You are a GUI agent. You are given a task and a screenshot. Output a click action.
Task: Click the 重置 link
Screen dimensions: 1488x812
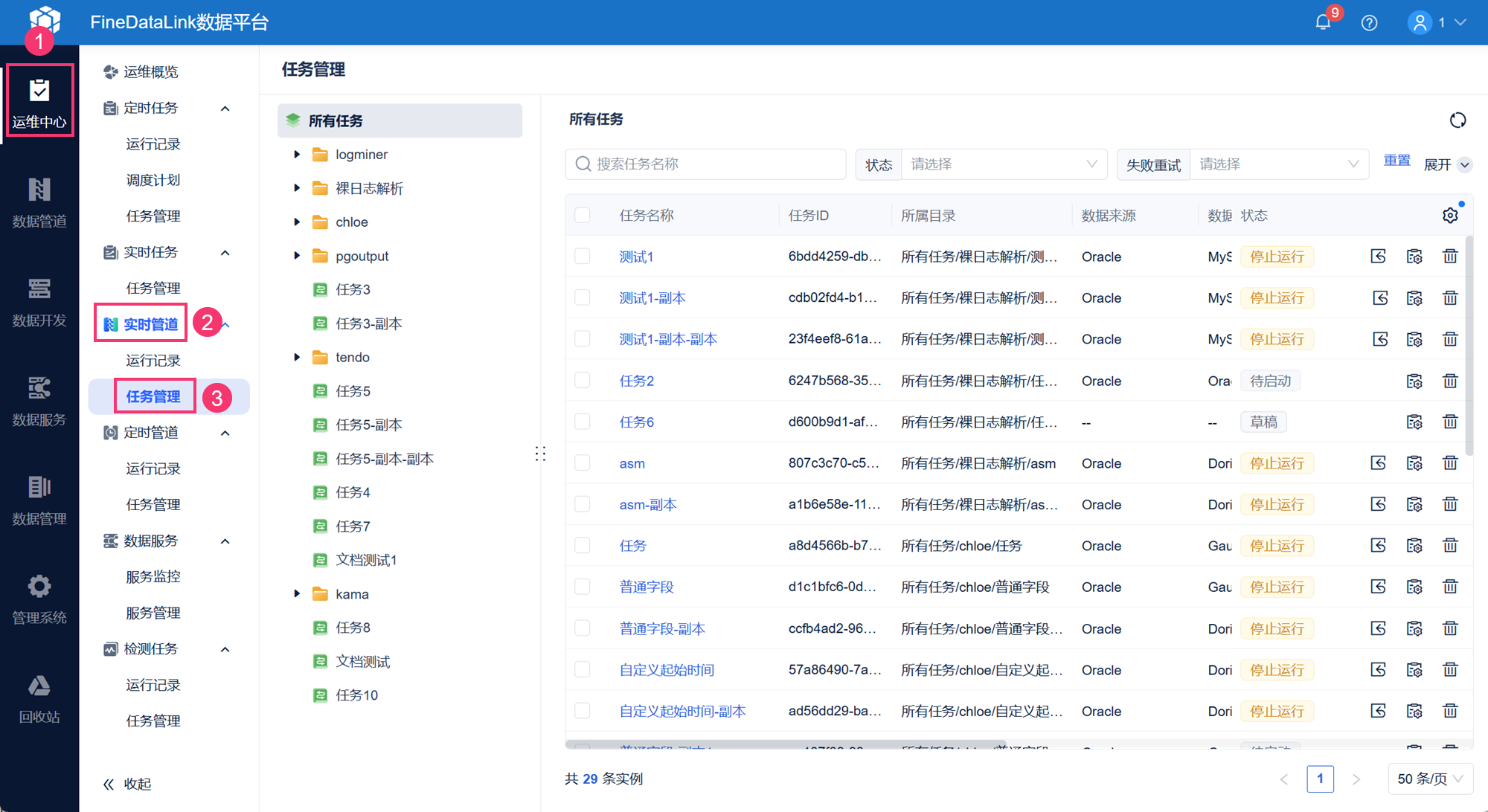[1396, 161]
